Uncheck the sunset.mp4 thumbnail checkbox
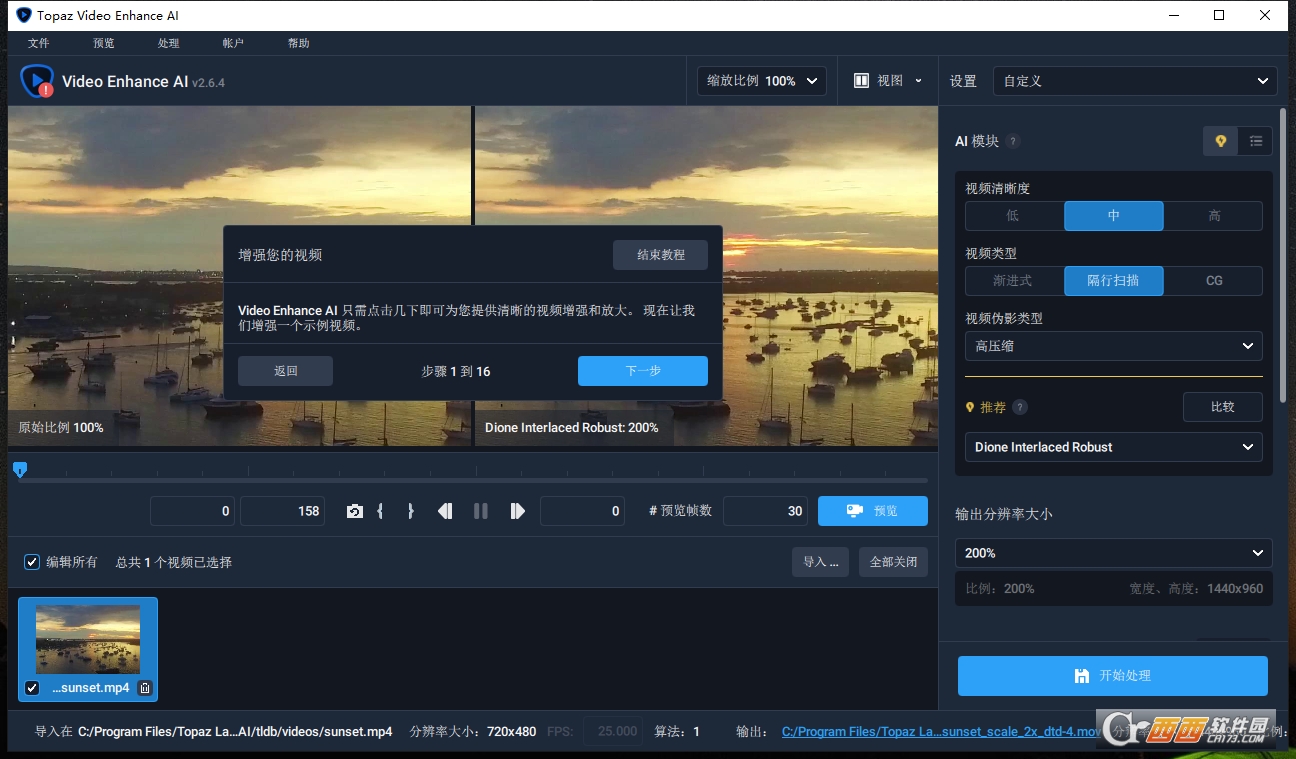Viewport: 1296px width, 759px height. tap(32, 688)
